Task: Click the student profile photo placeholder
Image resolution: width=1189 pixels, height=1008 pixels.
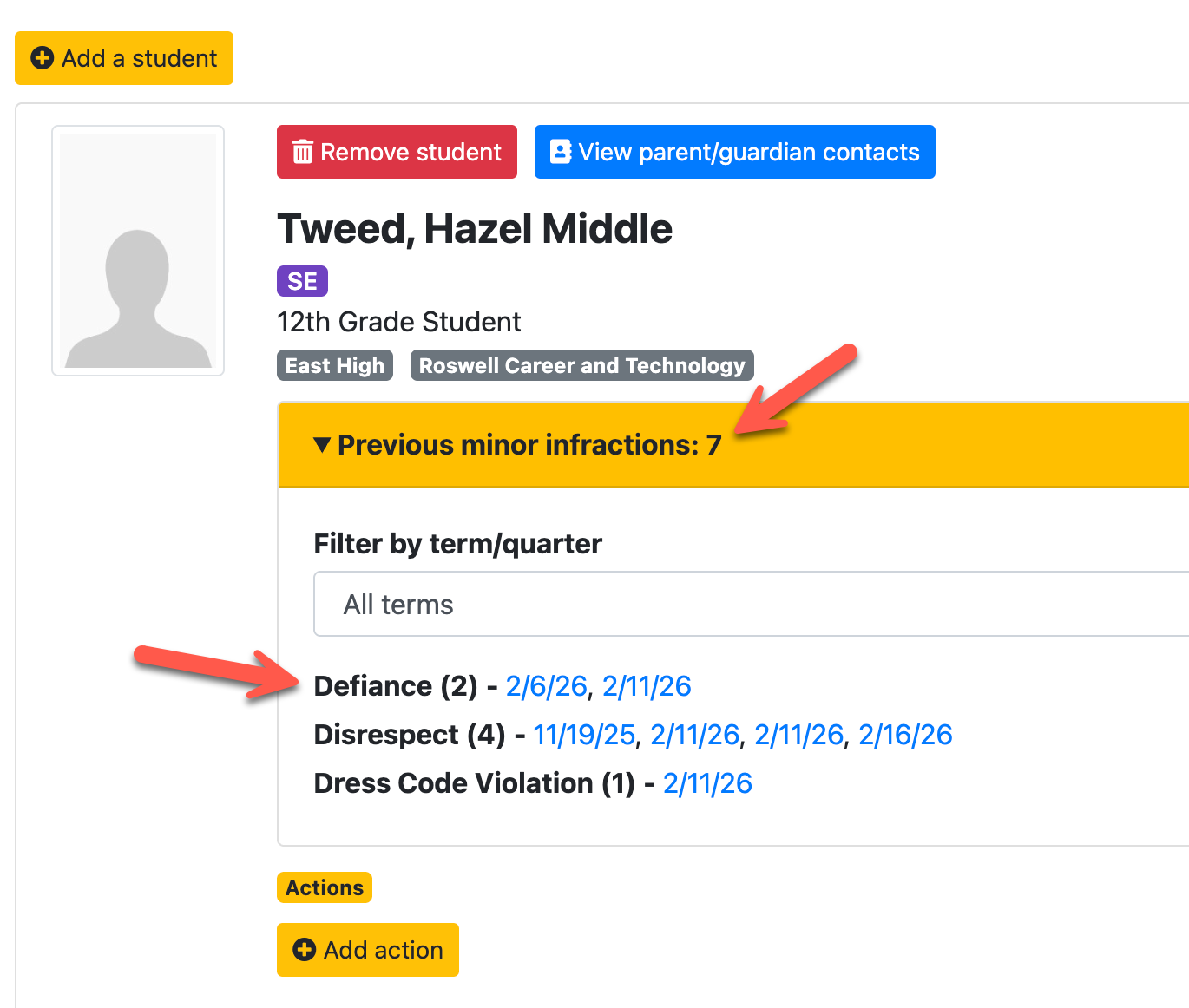Action: point(138,251)
